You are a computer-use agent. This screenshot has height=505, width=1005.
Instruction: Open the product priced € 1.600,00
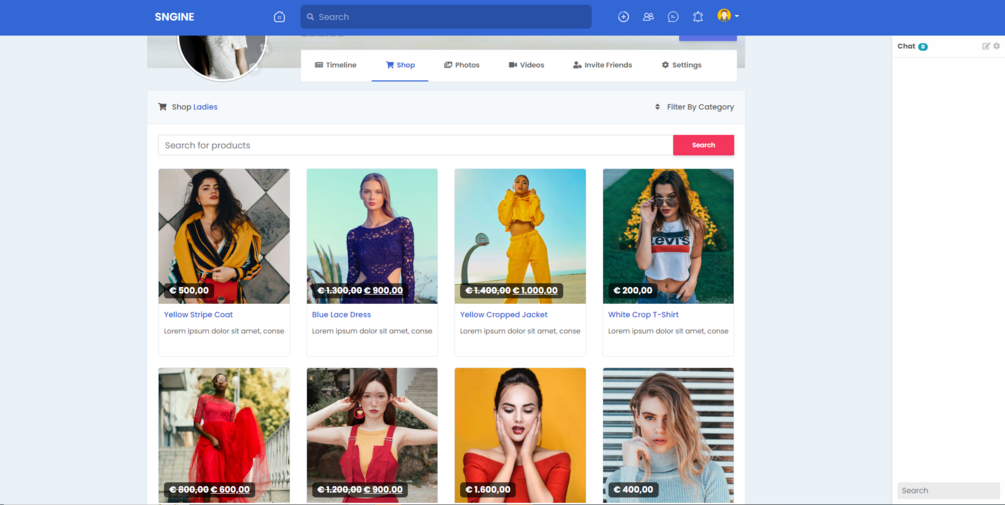tap(520, 435)
